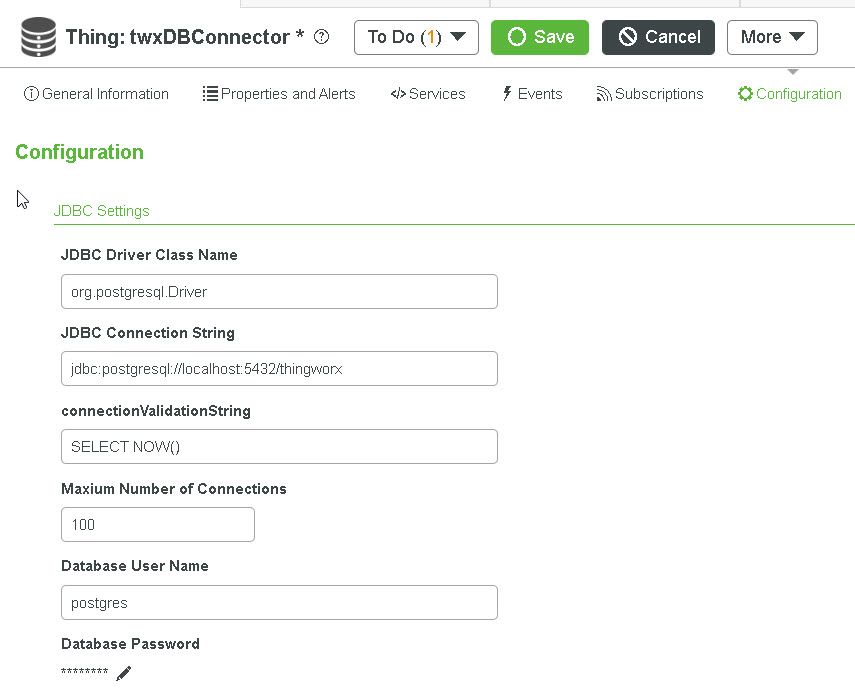
Task: Click the code icon on Services tab
Action: click(398, 94)
